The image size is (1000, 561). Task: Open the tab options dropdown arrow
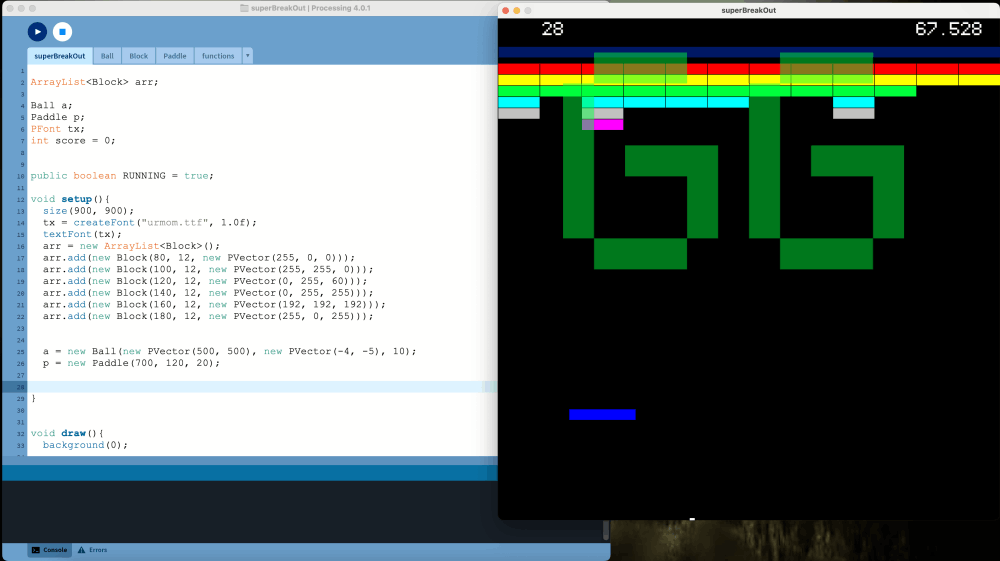[x=247, y=56]
